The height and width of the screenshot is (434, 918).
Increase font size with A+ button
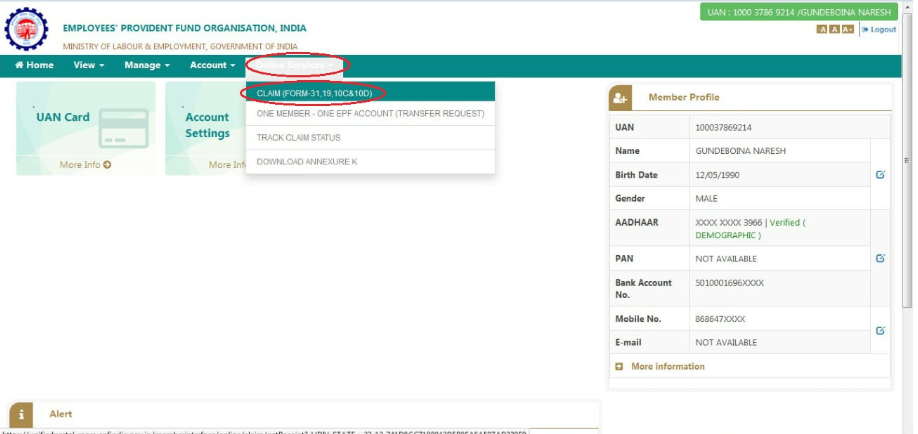848,30
